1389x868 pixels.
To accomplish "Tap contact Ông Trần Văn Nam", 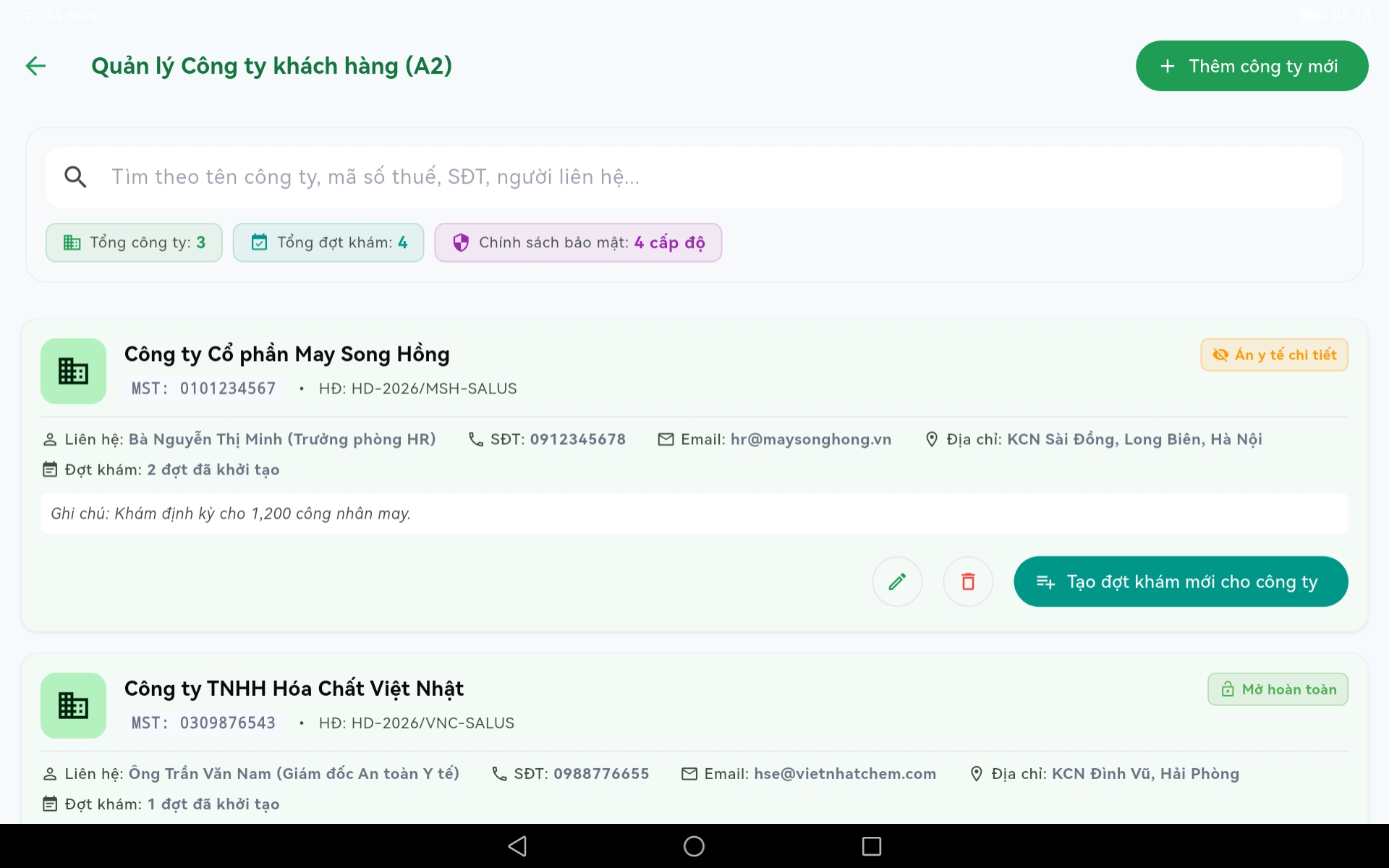I will 294,773.
